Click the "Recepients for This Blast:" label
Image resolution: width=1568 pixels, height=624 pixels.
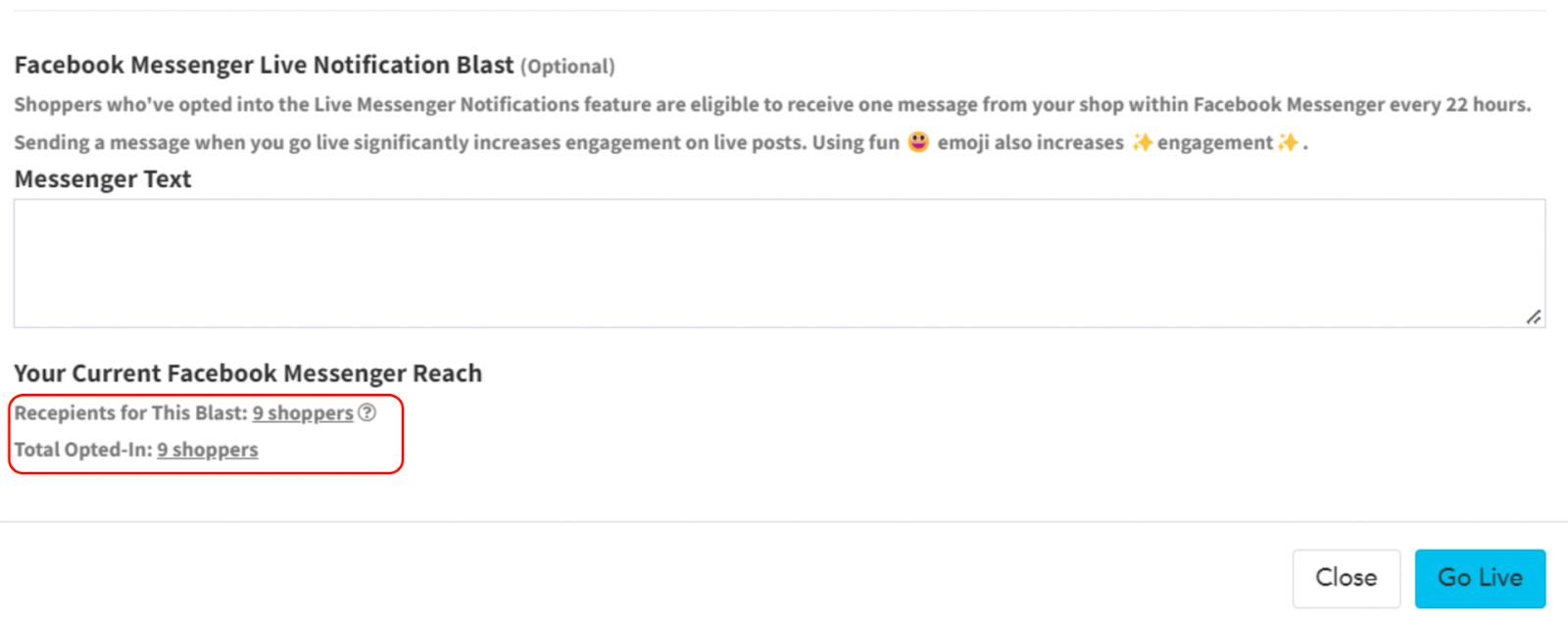point(130,413)
